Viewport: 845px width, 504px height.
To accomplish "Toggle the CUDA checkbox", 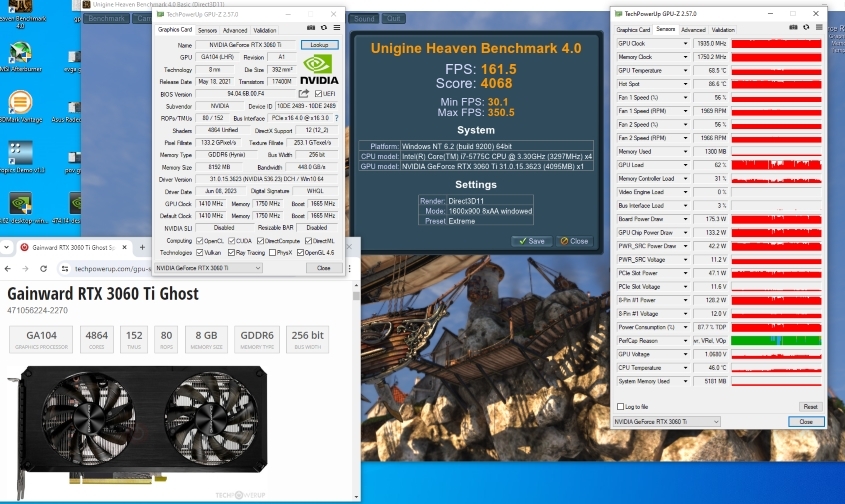I will (x=232, y=240).
